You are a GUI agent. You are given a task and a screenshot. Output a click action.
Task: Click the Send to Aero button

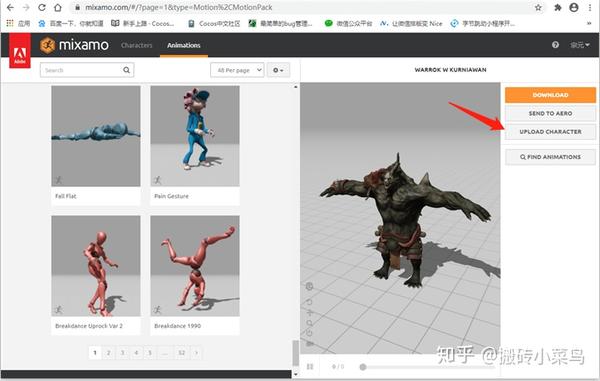point(550,113)
